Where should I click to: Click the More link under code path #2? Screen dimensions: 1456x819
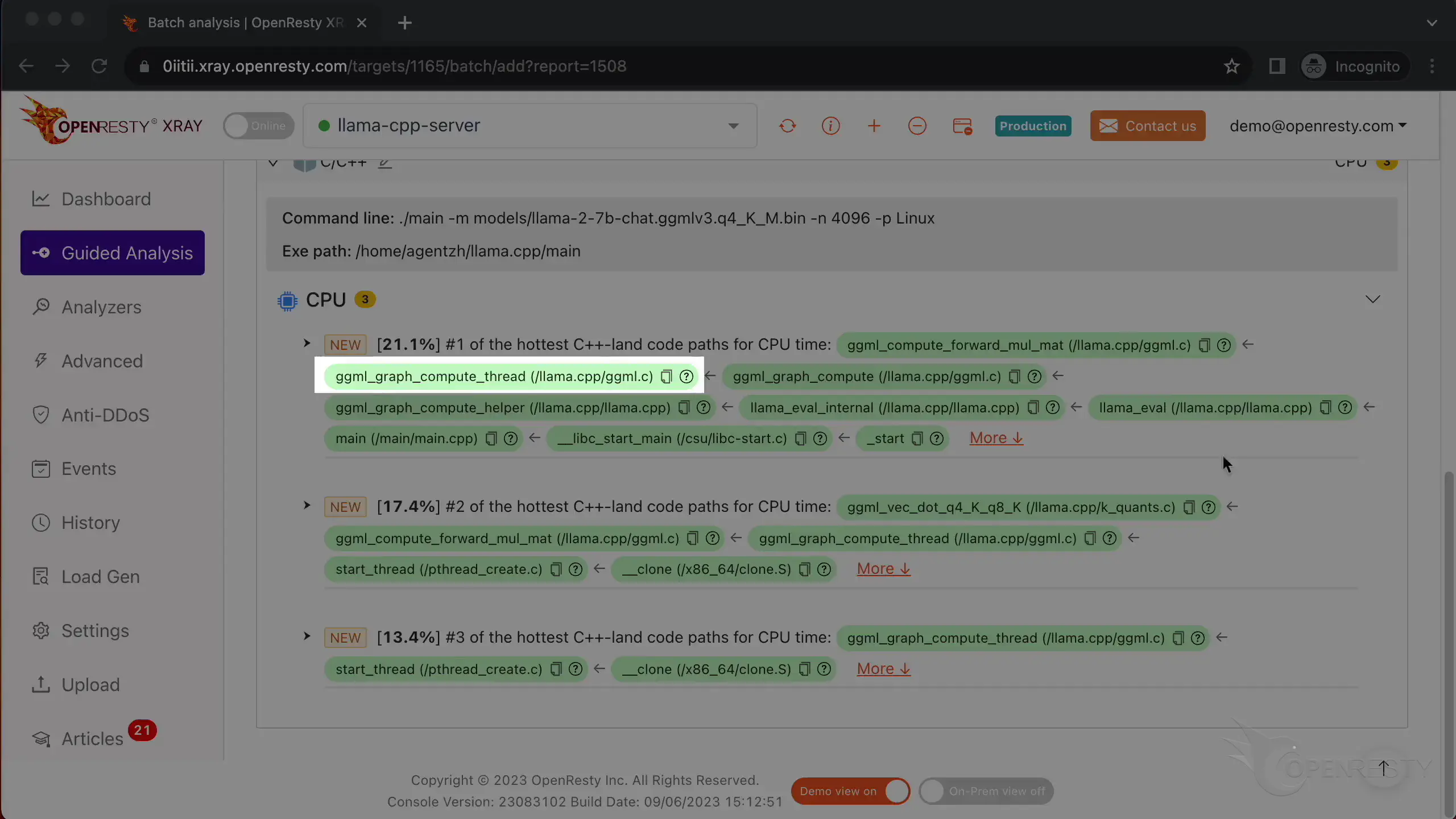(883, 569)
